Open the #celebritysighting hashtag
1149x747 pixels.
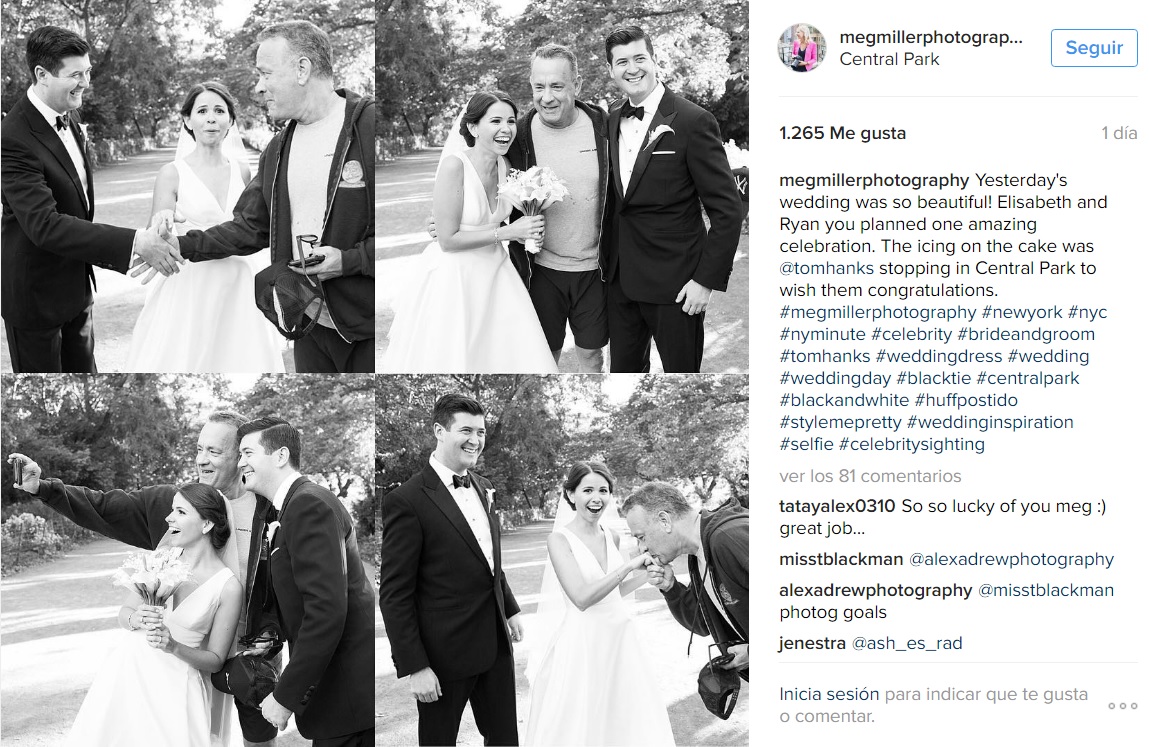(912, 444)
